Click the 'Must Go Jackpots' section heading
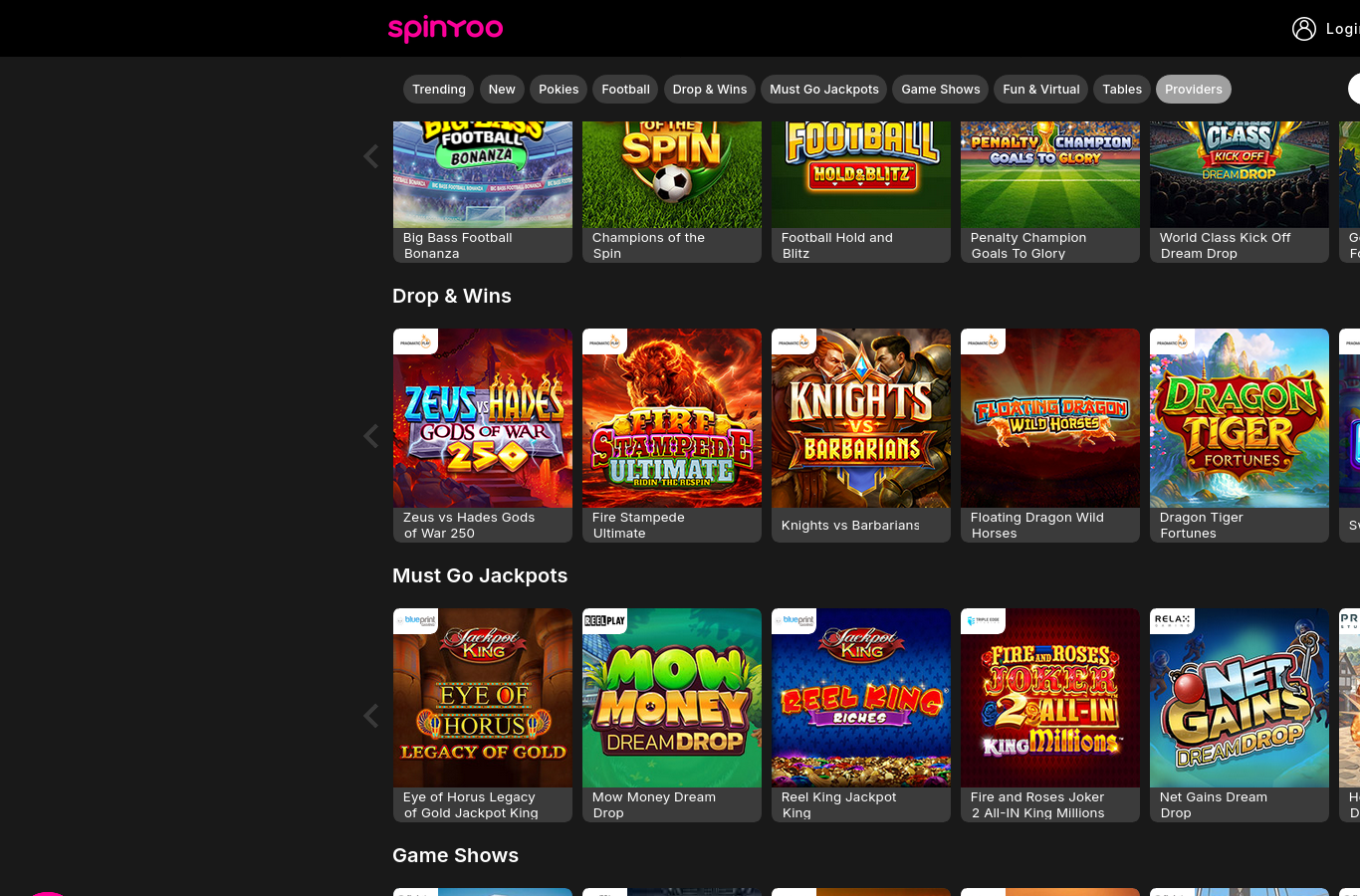 tap(480, 575)
